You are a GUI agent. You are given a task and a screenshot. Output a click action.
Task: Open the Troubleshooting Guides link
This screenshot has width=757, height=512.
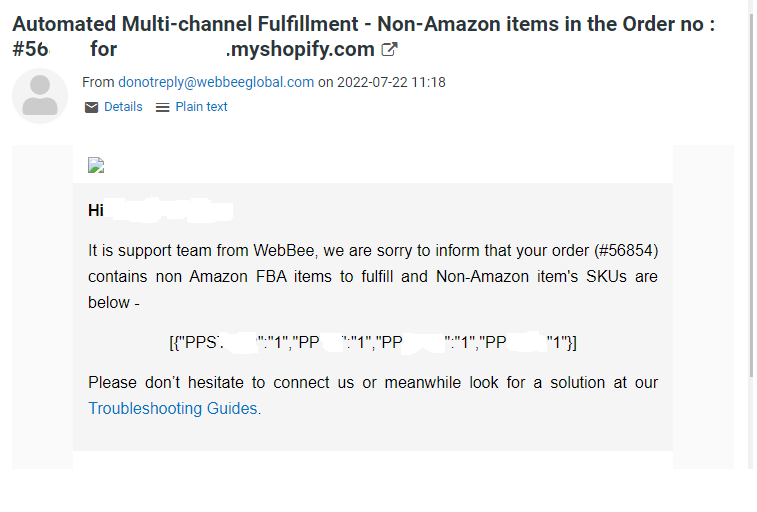coord(173,408)
